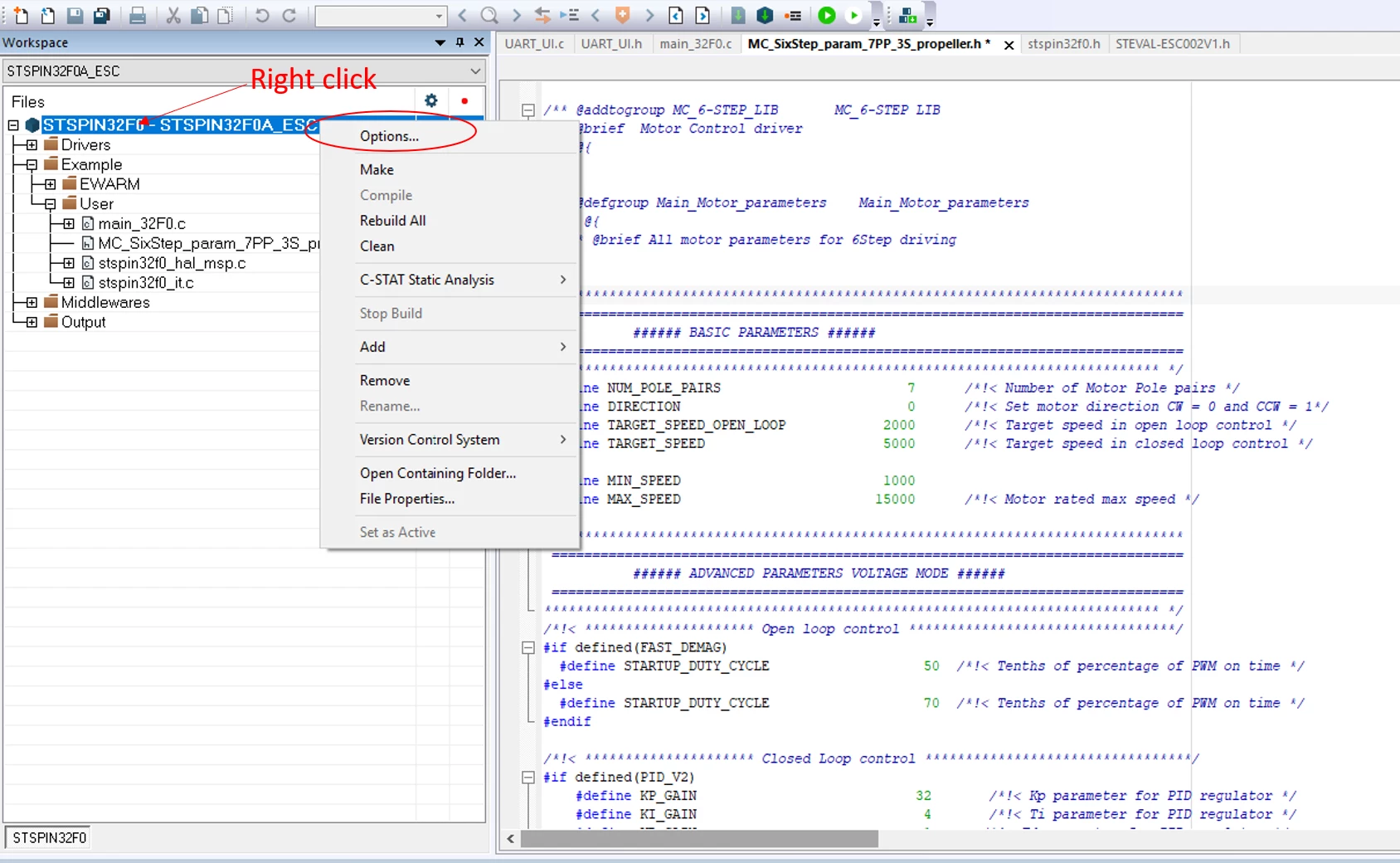Collapse the fold box beside #if defined(PID_V2)
Image resolution: width=1400 pixels, height=863 pixels.
click(527, 778)
